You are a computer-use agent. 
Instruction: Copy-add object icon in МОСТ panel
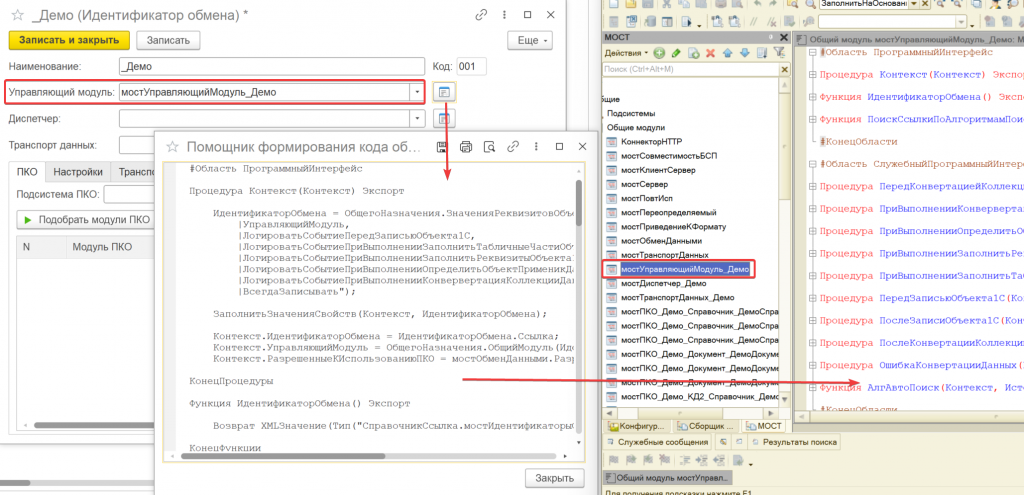694,53
